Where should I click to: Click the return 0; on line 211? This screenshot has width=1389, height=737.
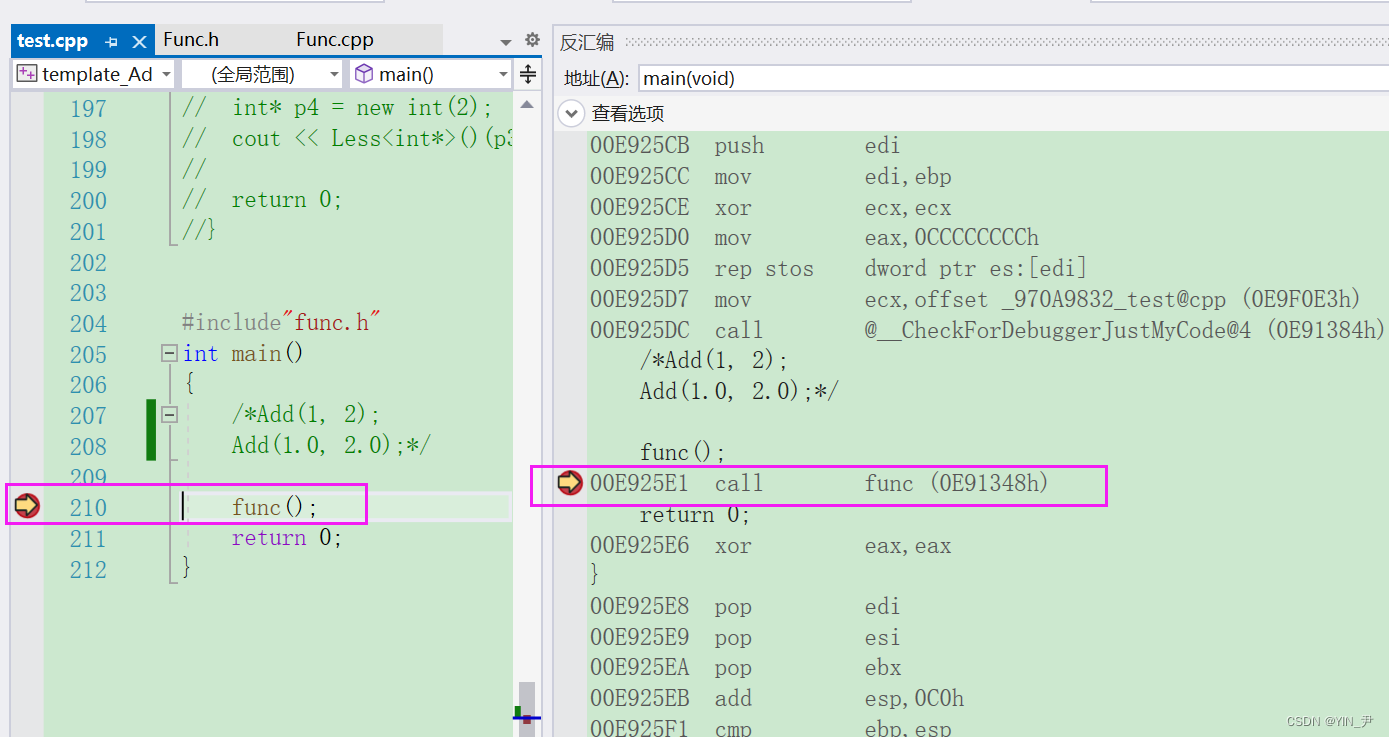tap(287, 538)
